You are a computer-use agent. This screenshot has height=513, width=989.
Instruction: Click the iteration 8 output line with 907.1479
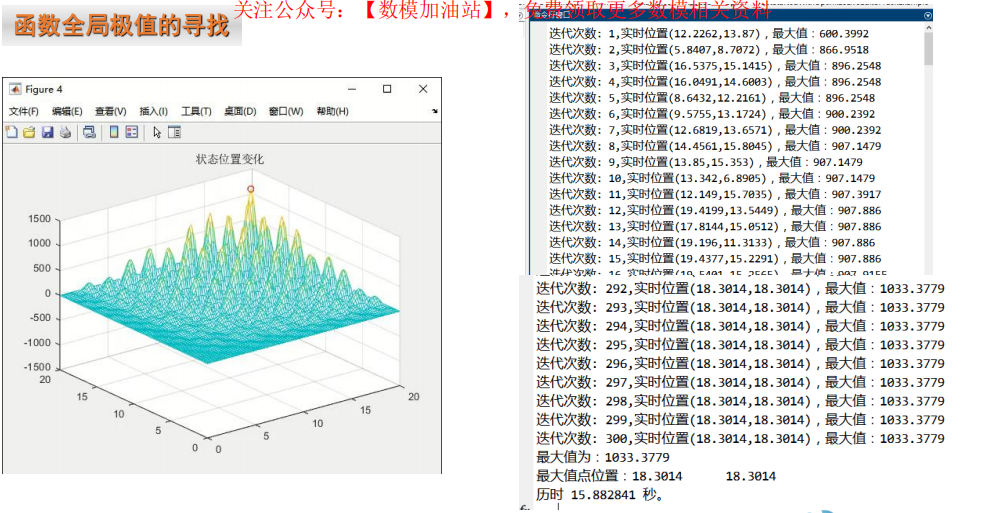(715, 146)
